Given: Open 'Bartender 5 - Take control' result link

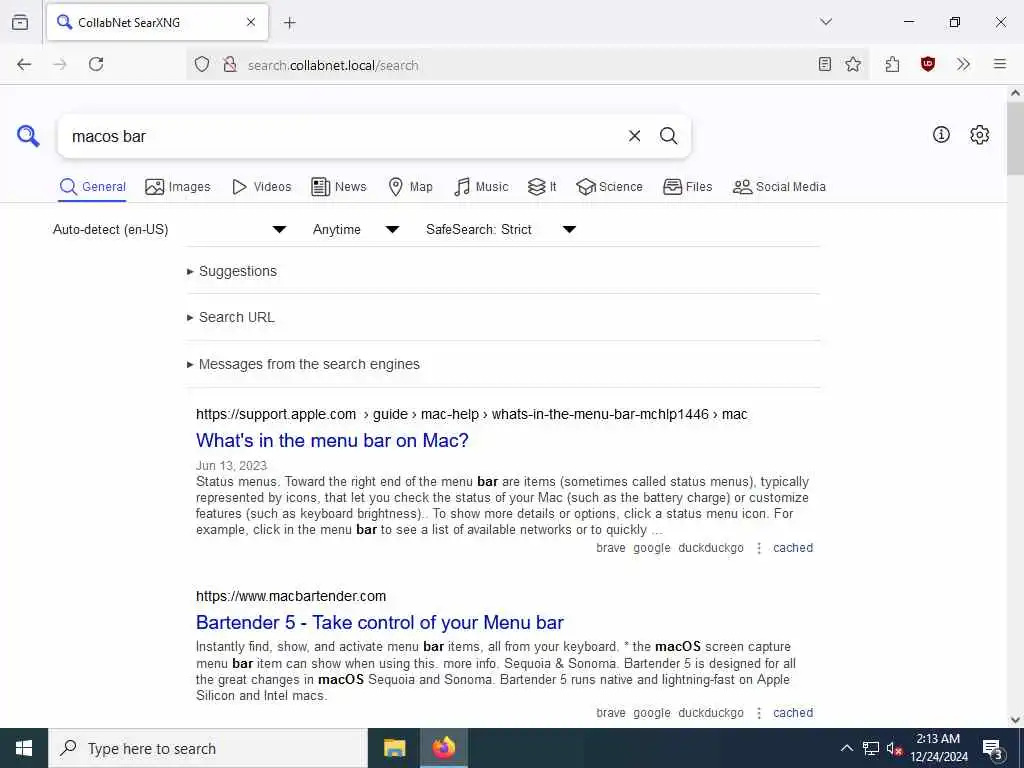Looking at the screenshot, I should (379, 622).
